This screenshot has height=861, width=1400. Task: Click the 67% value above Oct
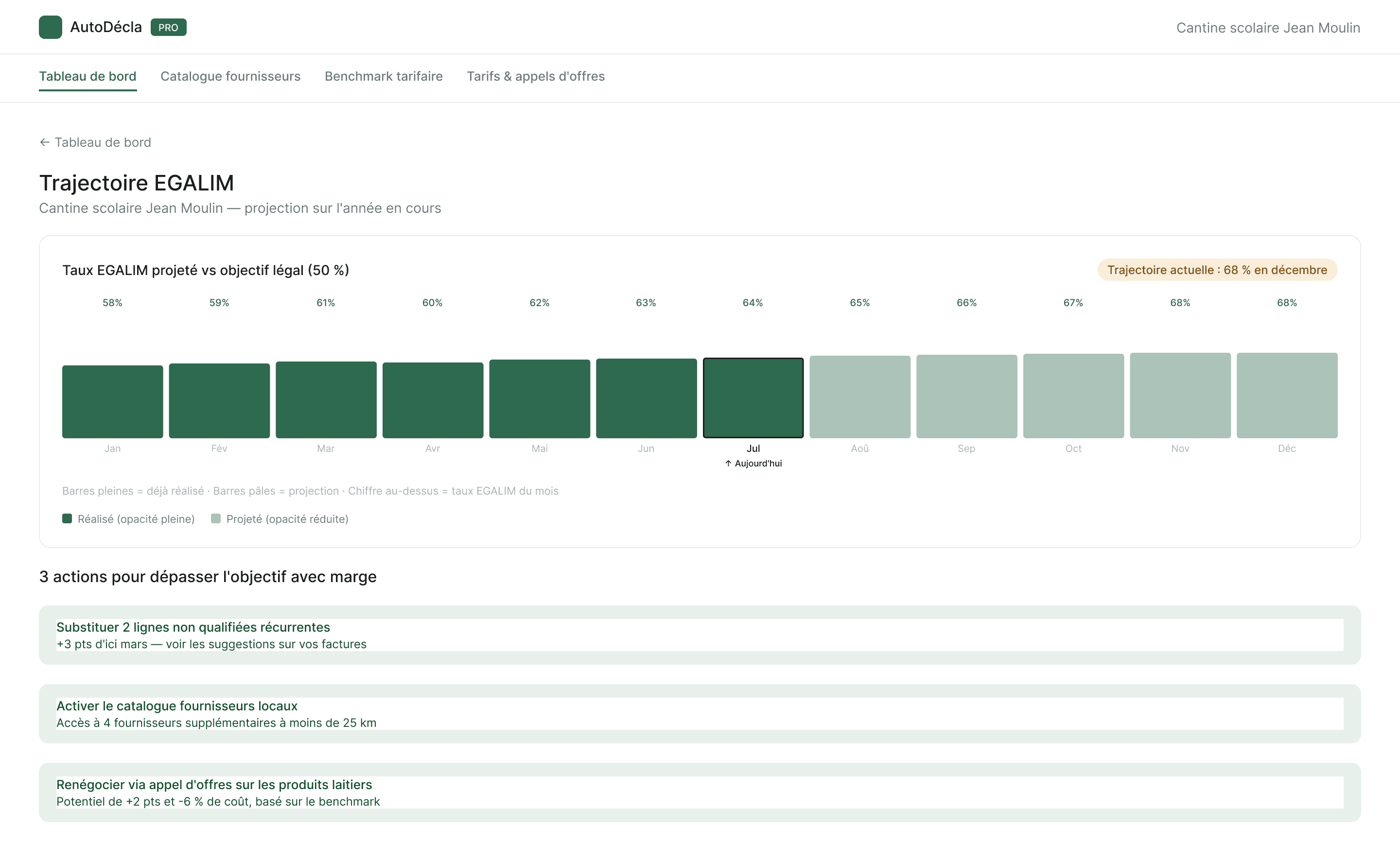click(x=1073, y=303)
